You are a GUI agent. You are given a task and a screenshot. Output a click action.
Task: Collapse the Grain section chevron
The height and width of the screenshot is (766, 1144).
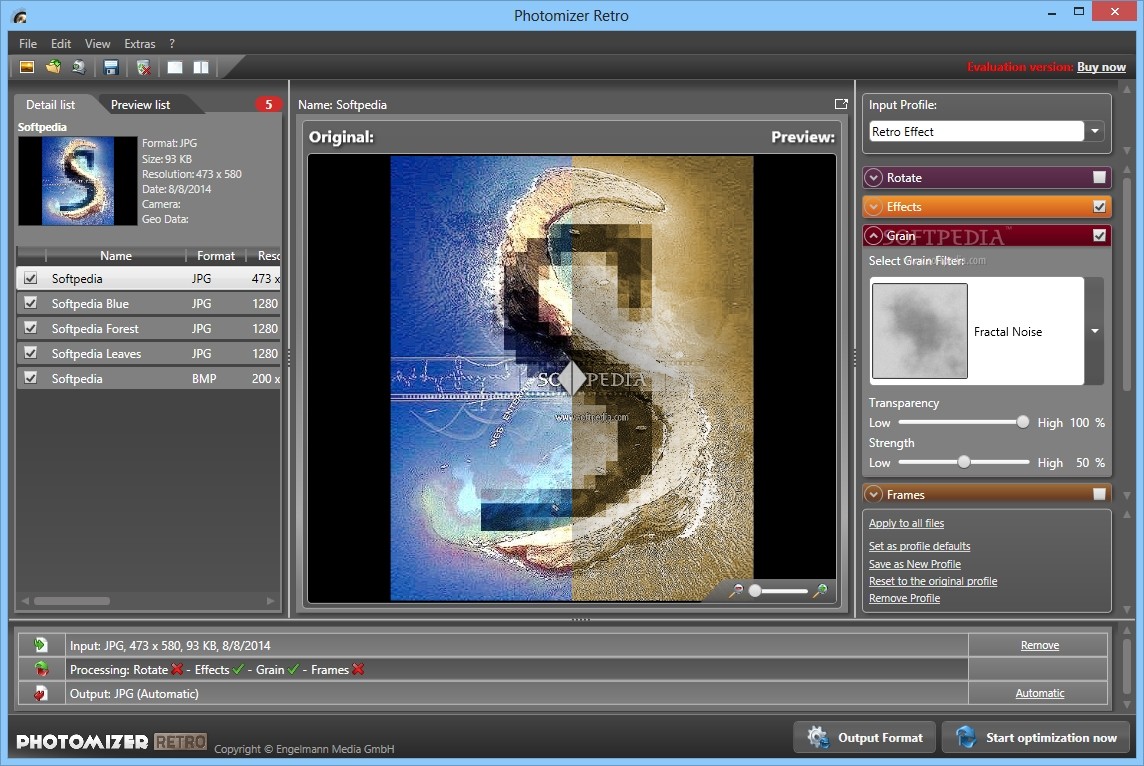point(874,236)
